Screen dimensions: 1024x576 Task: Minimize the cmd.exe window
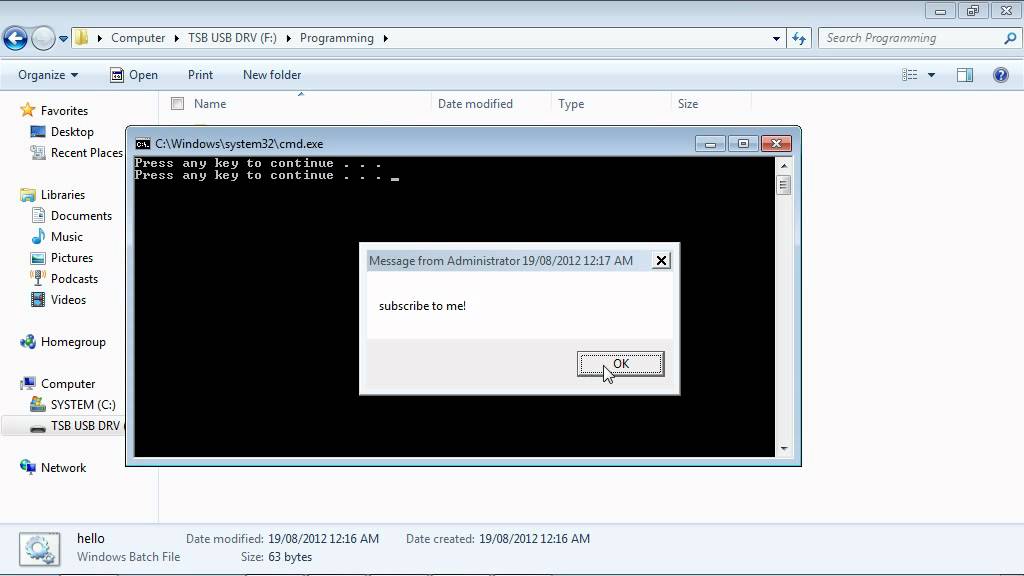(710, 144)
